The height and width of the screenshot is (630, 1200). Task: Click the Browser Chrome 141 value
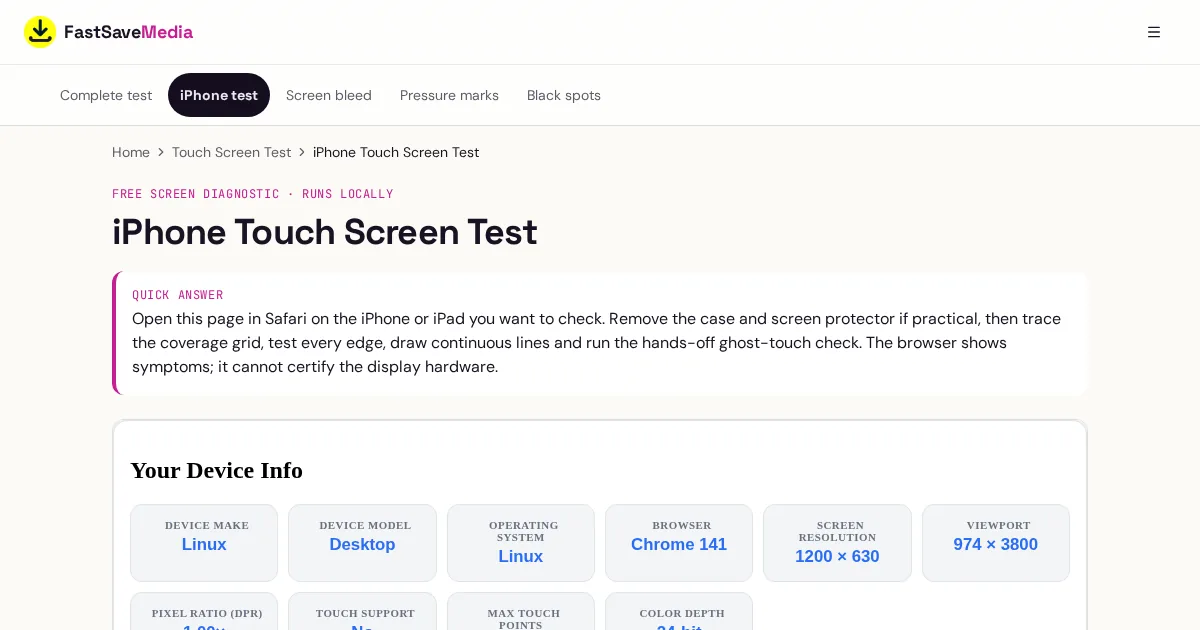point(679,545)
